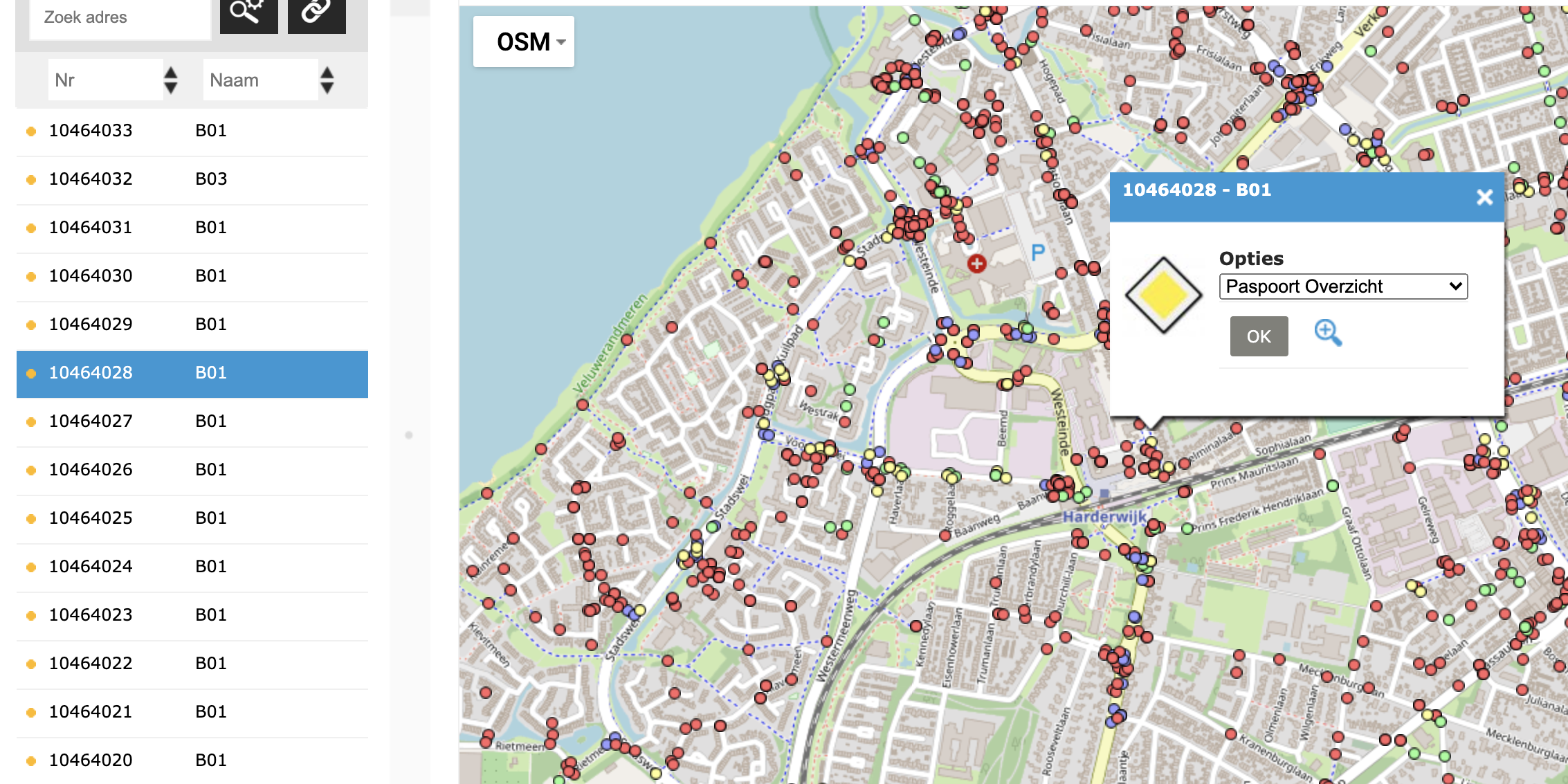
Task: Select row 10464032 B03 in list
Action: 192,179
